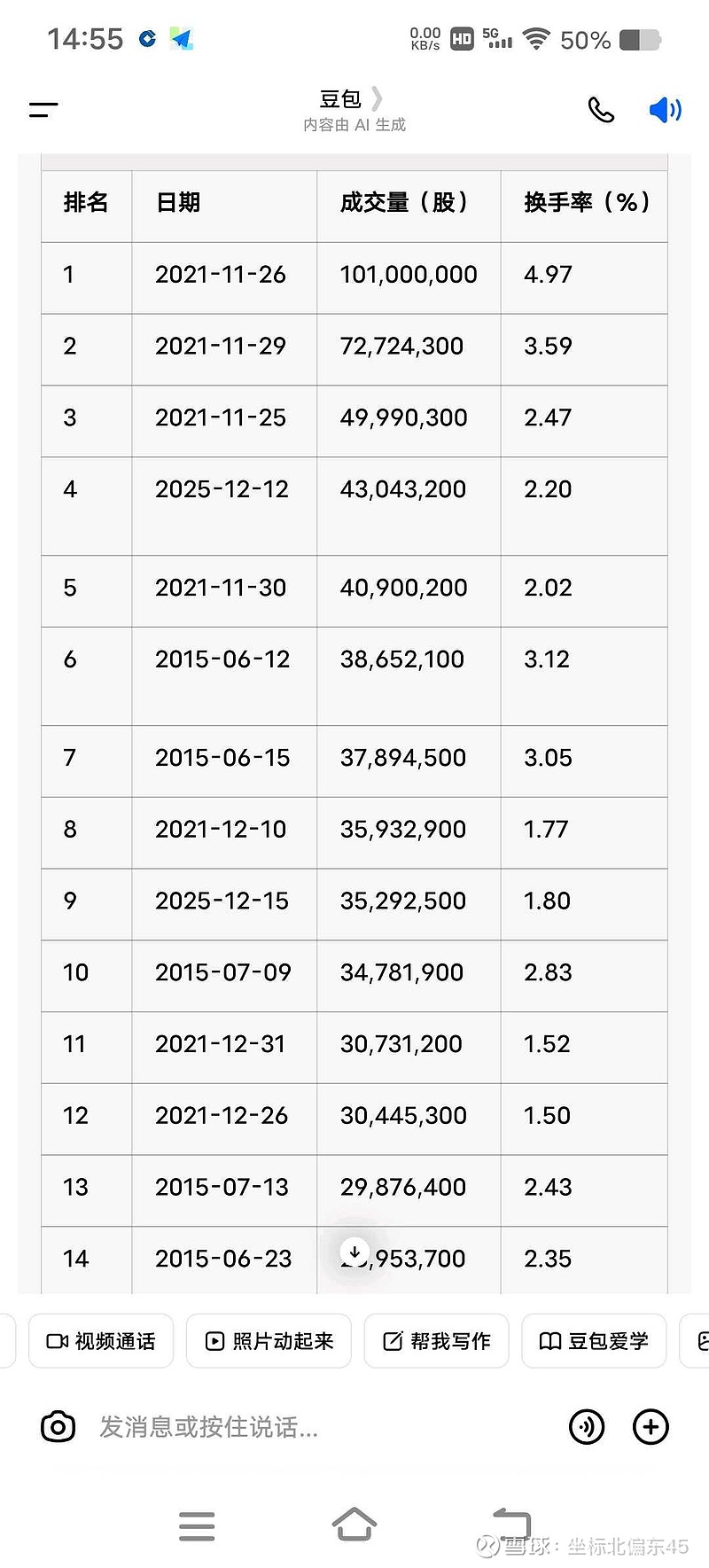Select the 照片动起来 shortcut
This screenshot has width=709, height=1568.
tap(269, 1341)
